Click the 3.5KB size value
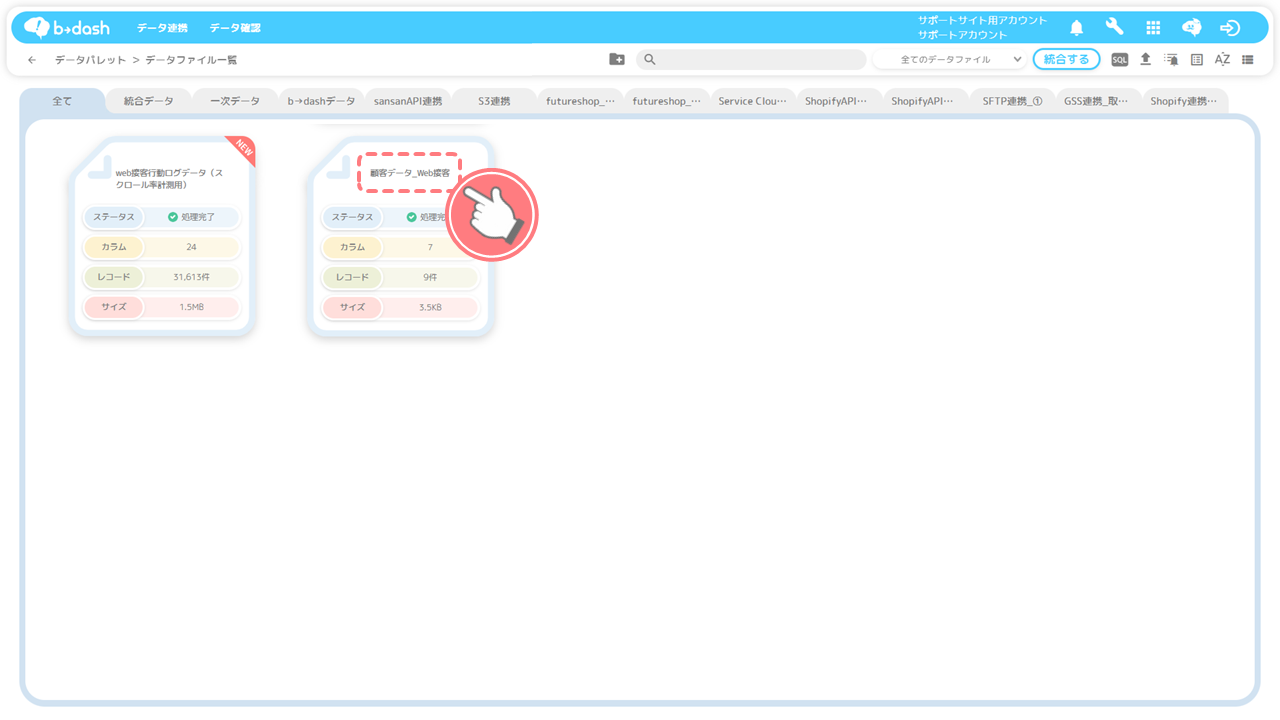1280x720 pixels. click(430, 307)
